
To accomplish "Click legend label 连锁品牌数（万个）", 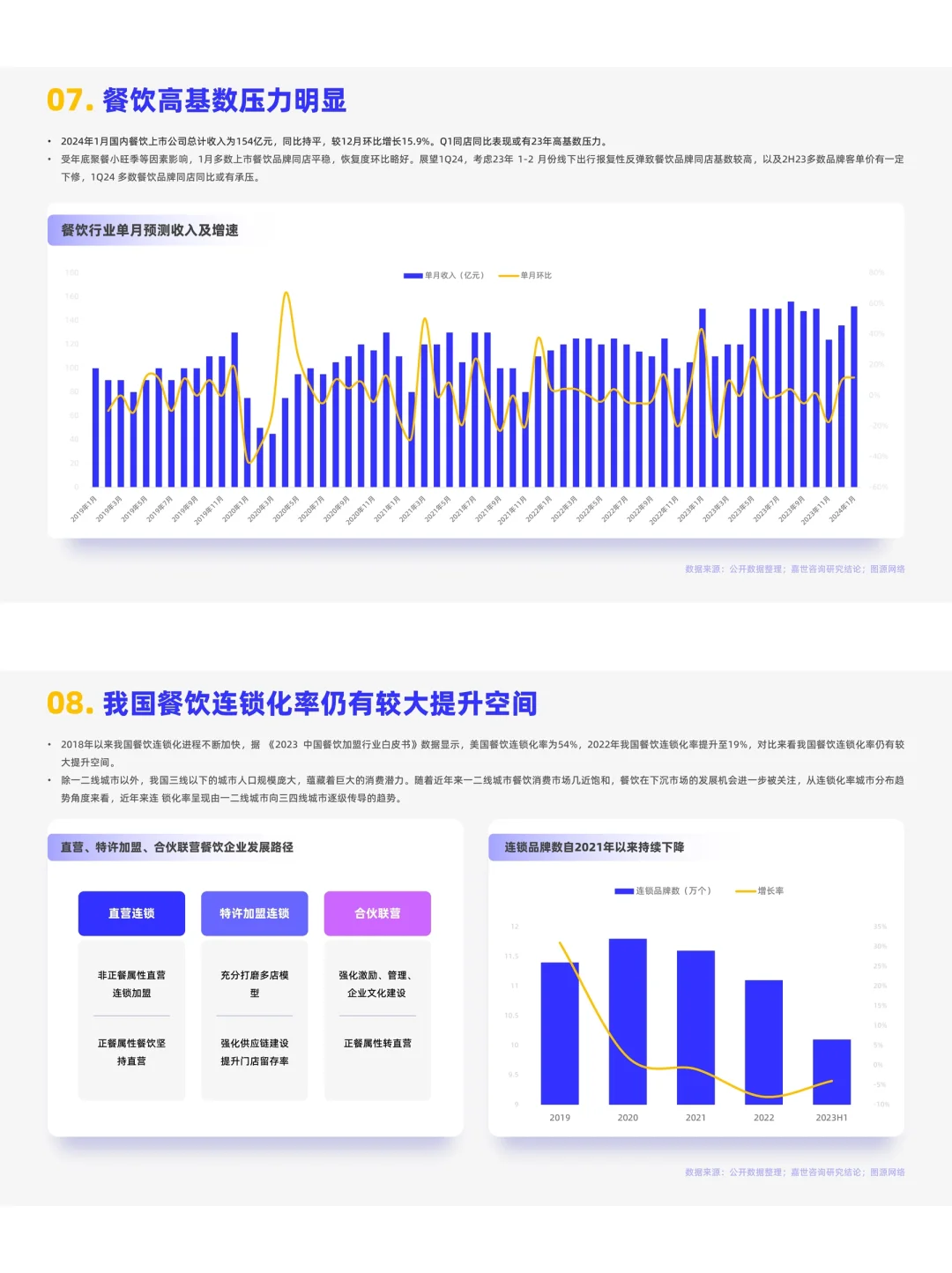I will [x=673, y=891].
